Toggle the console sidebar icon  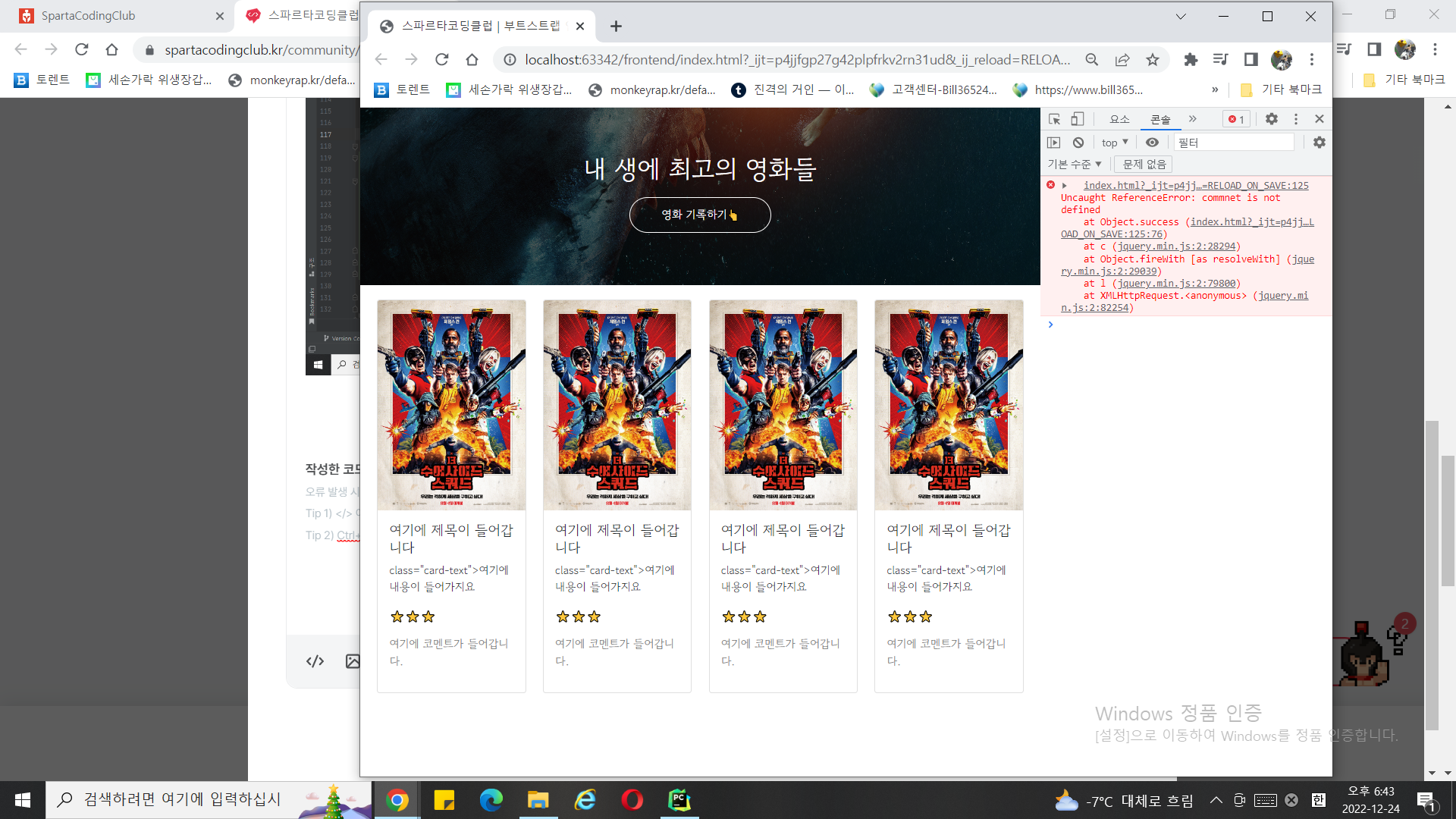pos(1054,143)
